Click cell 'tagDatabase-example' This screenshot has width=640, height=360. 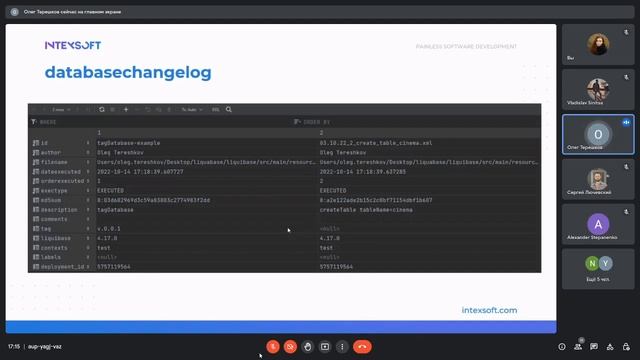(x=129, y=143)
